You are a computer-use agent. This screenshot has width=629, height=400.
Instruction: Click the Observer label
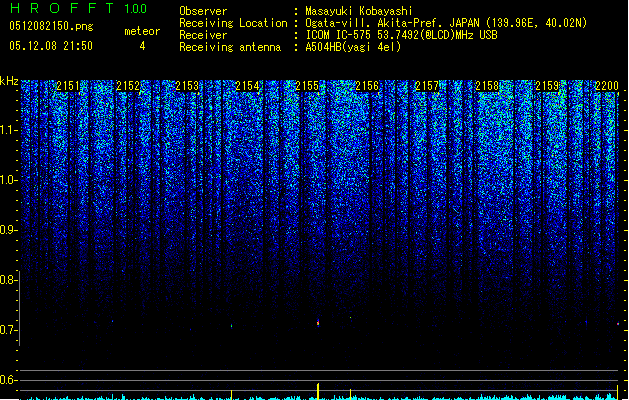coord(203,11)
